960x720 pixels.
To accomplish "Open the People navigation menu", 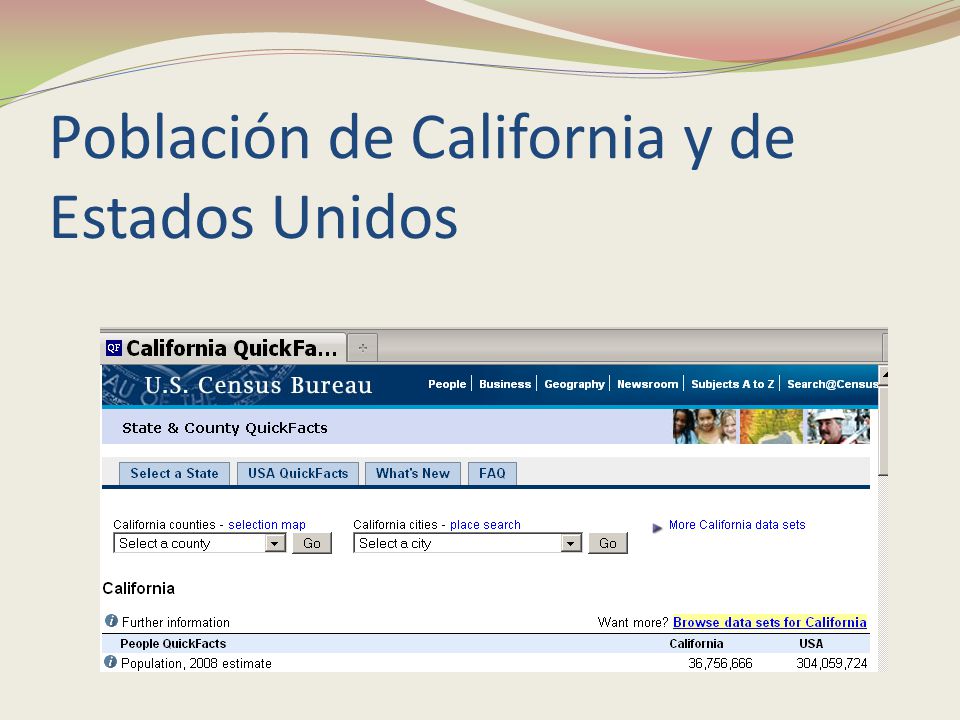I will [447, 384].
